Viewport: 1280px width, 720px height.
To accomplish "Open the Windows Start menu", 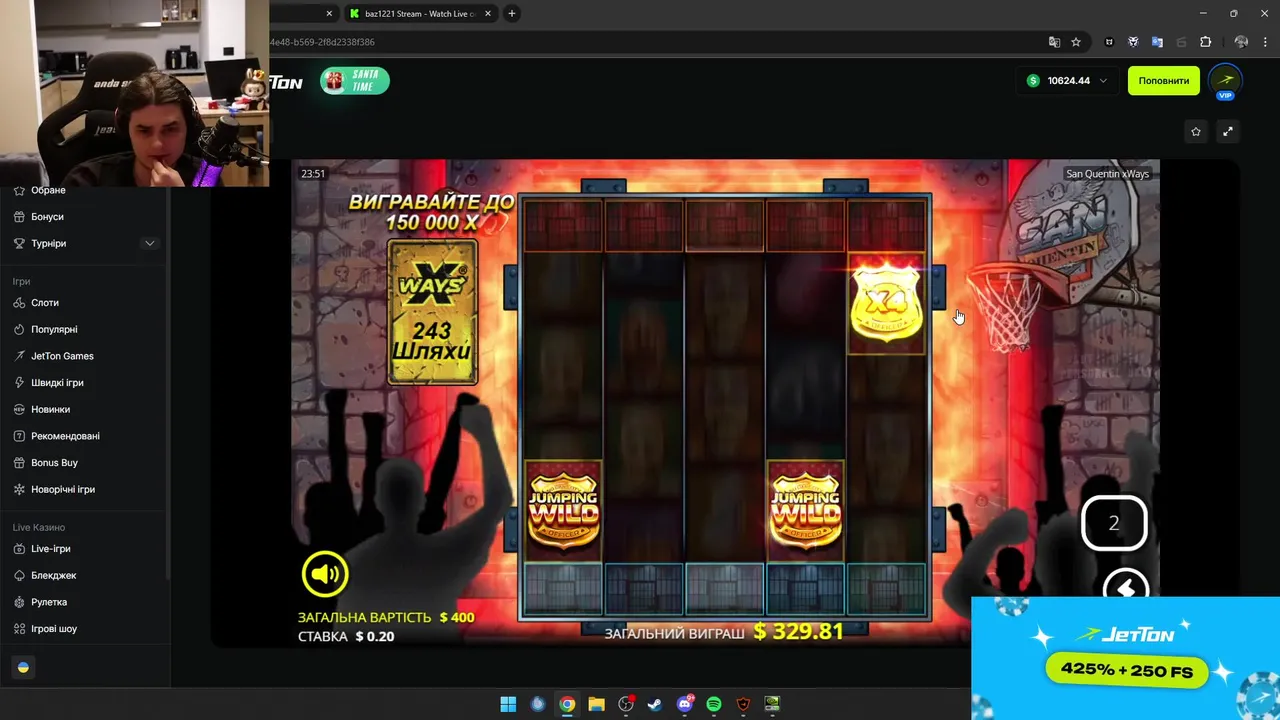I will [508, 704].
